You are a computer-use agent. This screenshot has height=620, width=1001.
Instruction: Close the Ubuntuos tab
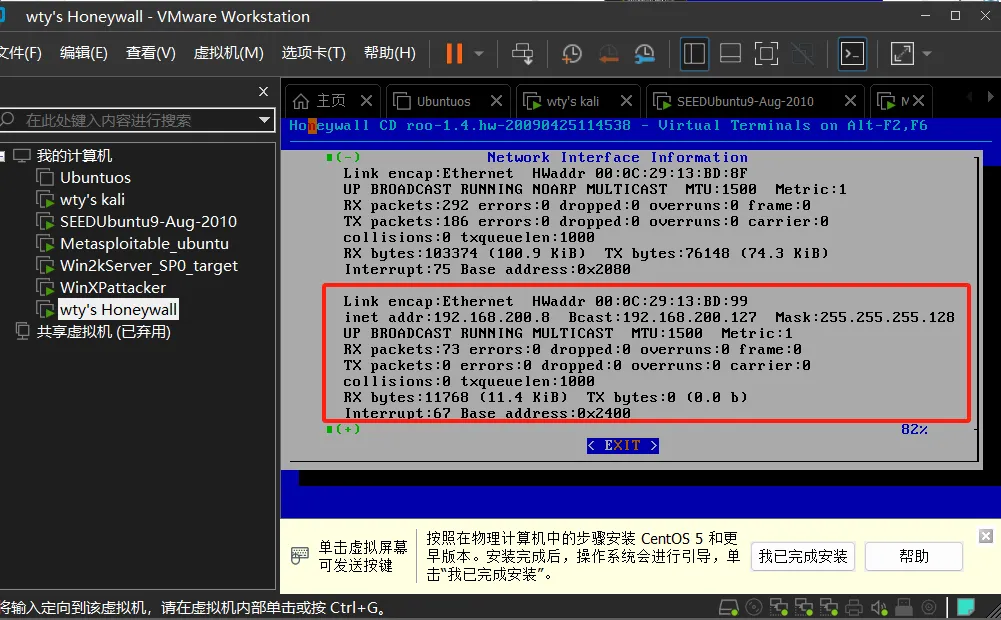[x=497, y=101]
